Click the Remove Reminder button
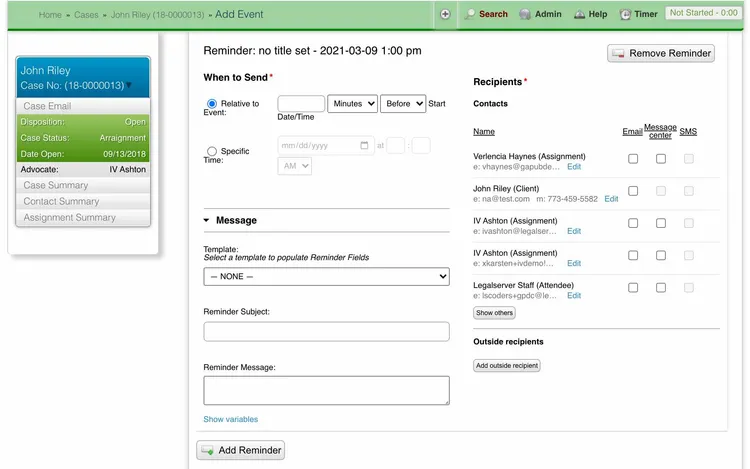Viewport: 750px width, 469px height. point(661,53)
